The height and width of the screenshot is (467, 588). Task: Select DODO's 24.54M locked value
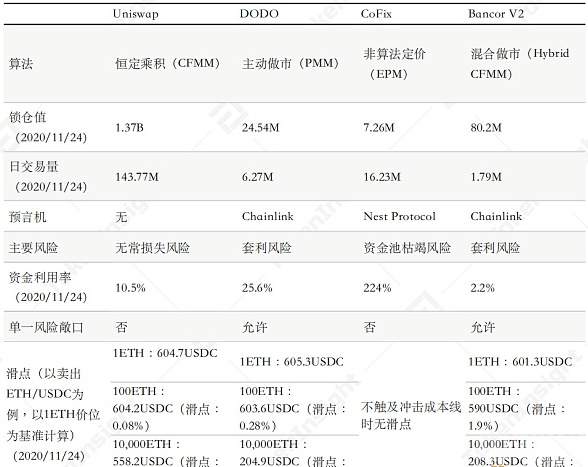click(261, 128)
